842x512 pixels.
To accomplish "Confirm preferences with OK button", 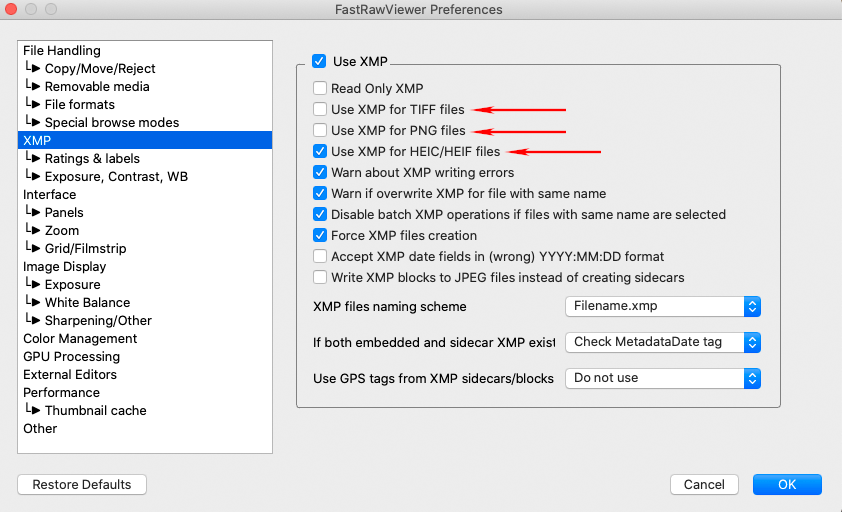I will 787,484.
